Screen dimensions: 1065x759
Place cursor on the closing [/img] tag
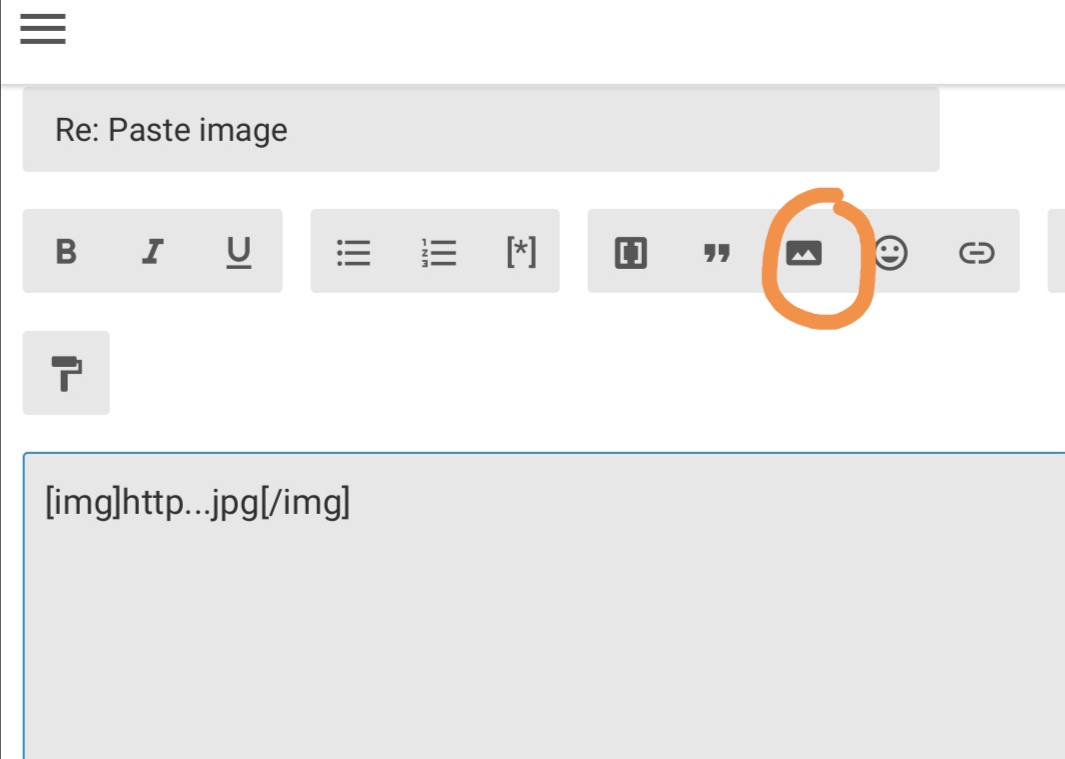(305, 502)
